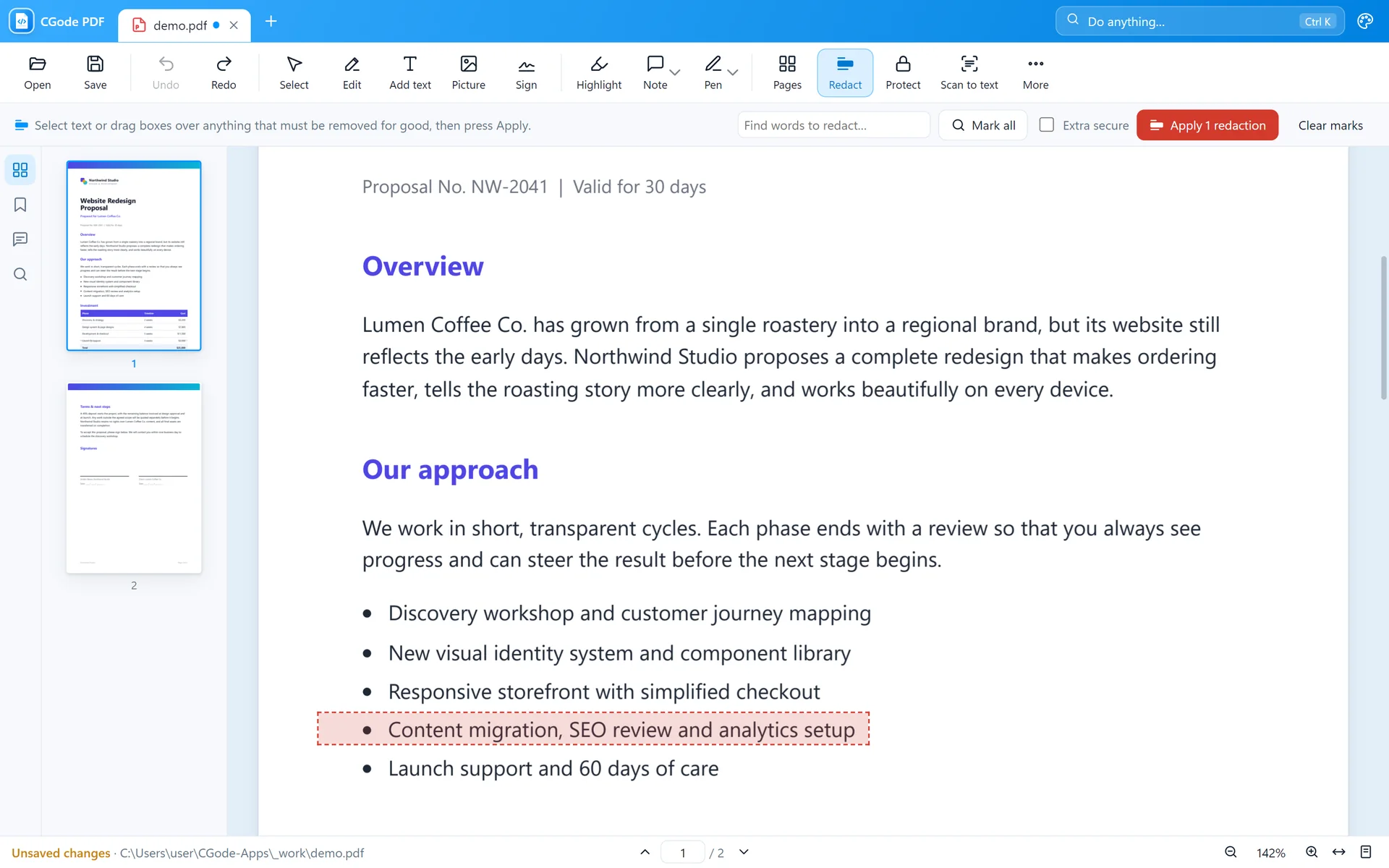The image size is (1389, 868).
Task: Open the More tools menu
Action: click(1036, 73)
